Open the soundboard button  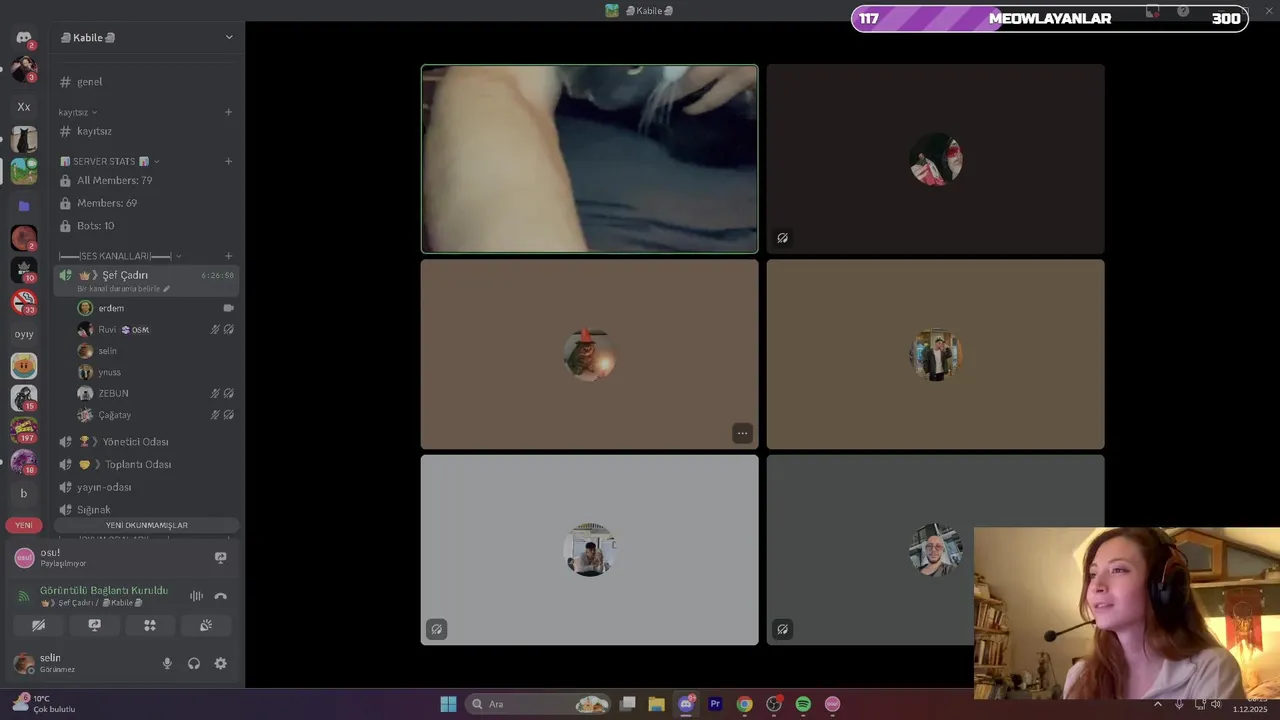pos(205,625)
